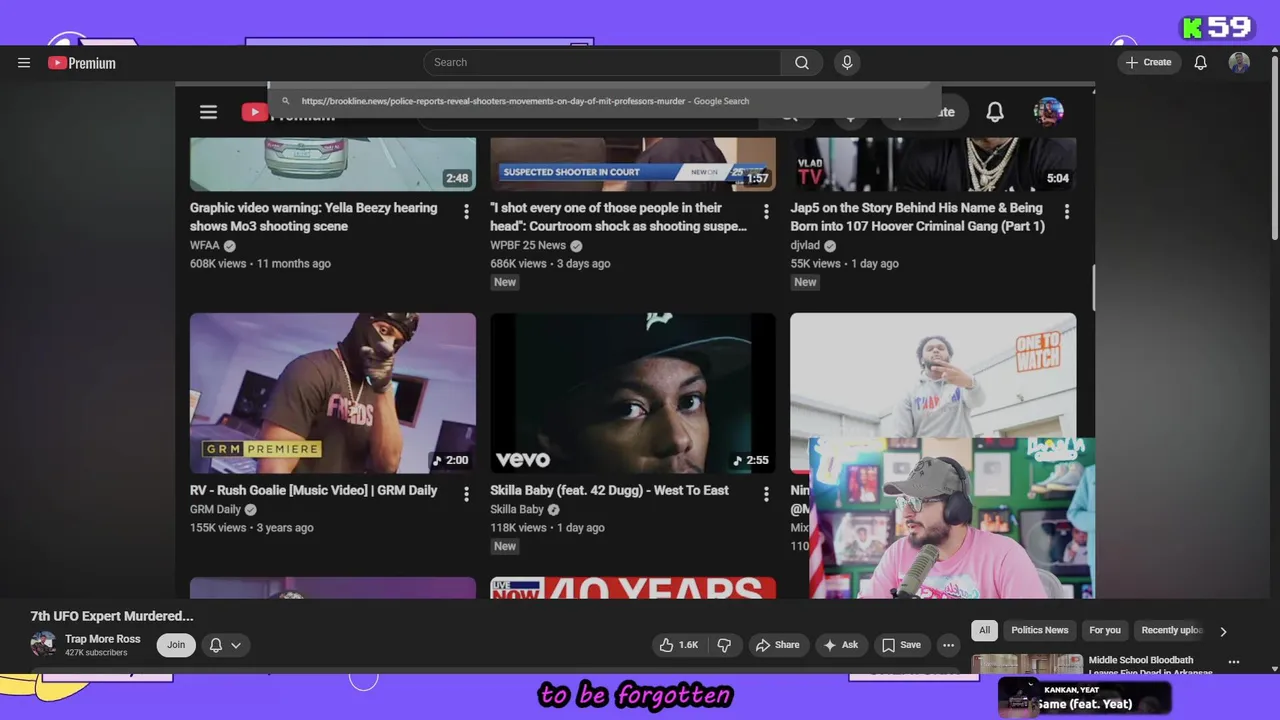
Task: Open the outer notifications bell
Action: coord(1201,62)
